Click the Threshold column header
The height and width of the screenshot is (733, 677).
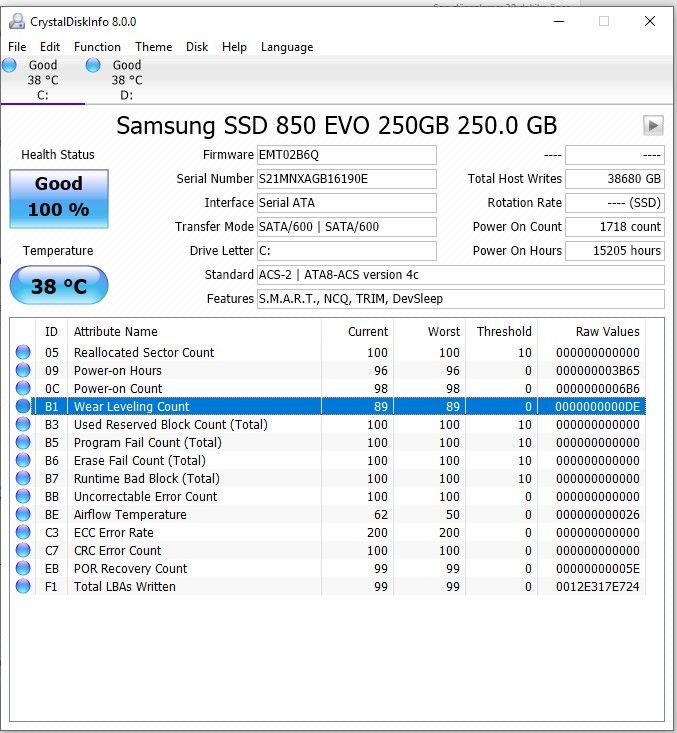coord(502,331)
